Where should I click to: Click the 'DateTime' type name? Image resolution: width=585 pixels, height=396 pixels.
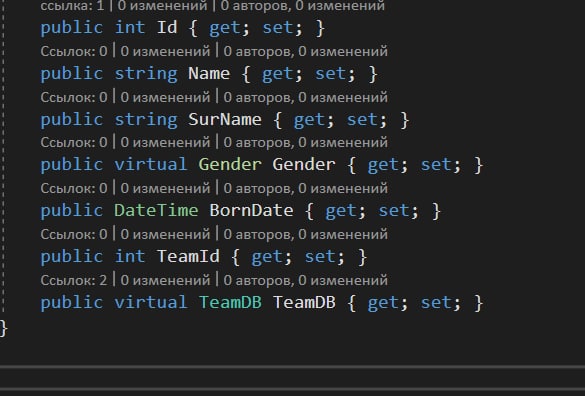click(156, 210)
